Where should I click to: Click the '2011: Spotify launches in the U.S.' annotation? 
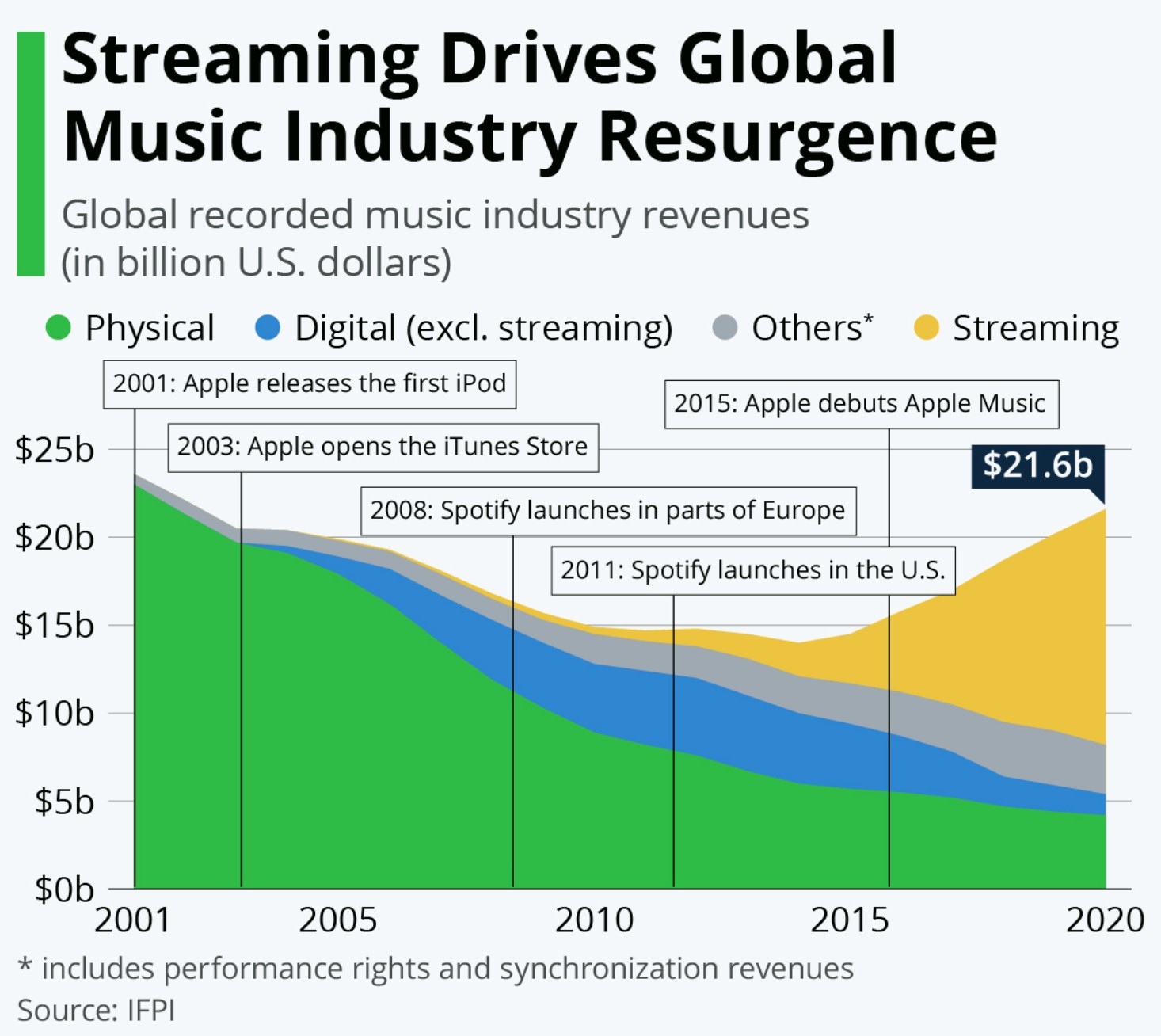(753, 570)
